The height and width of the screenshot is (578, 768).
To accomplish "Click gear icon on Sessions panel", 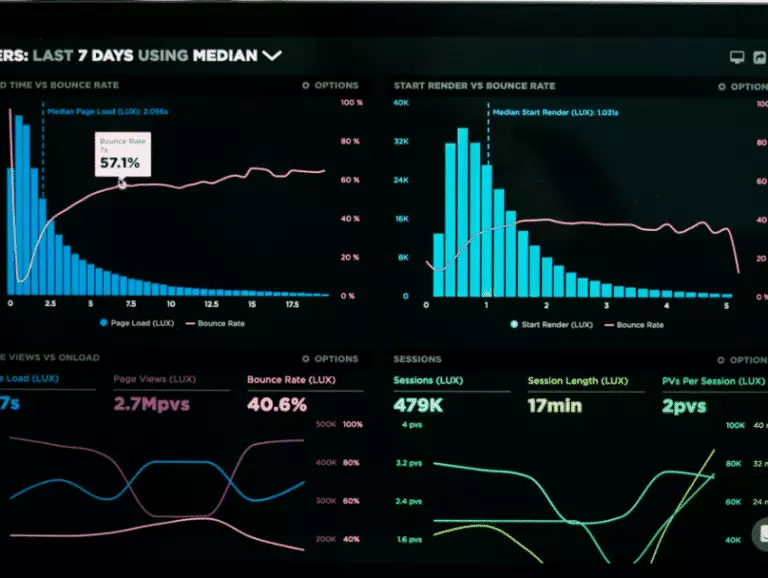I will point(722,360).
